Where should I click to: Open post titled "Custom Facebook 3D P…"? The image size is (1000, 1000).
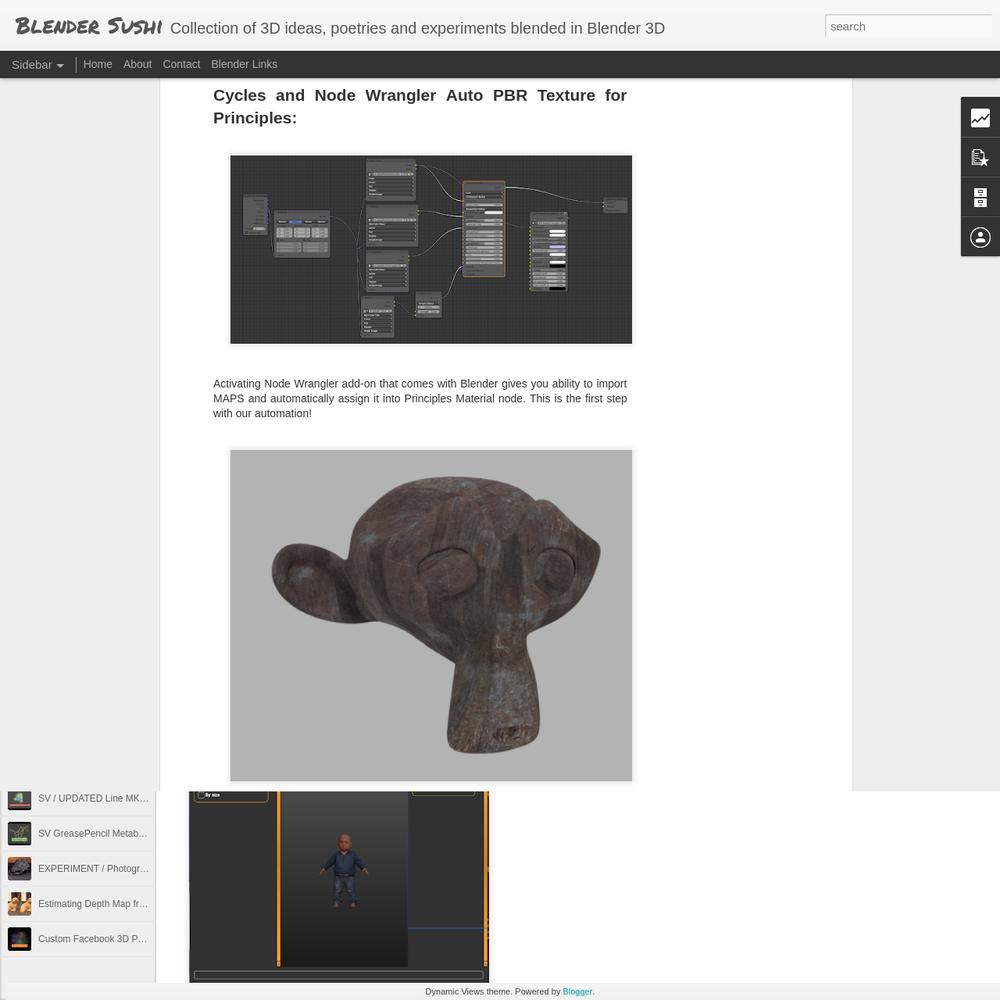93,939
